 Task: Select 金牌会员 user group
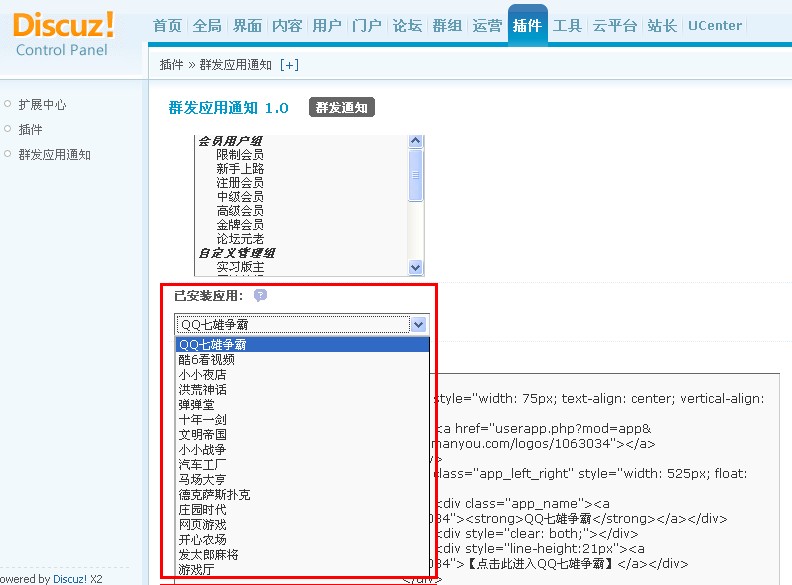240,225
